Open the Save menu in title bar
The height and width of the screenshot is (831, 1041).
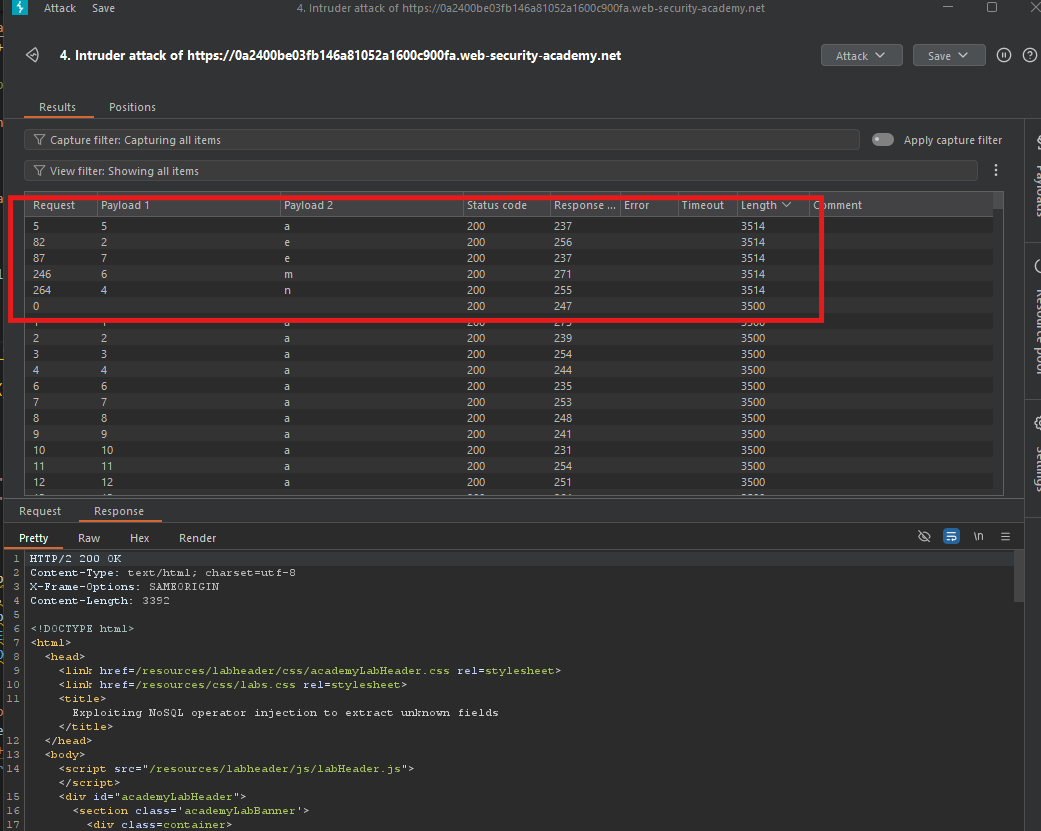click(104, 8)
